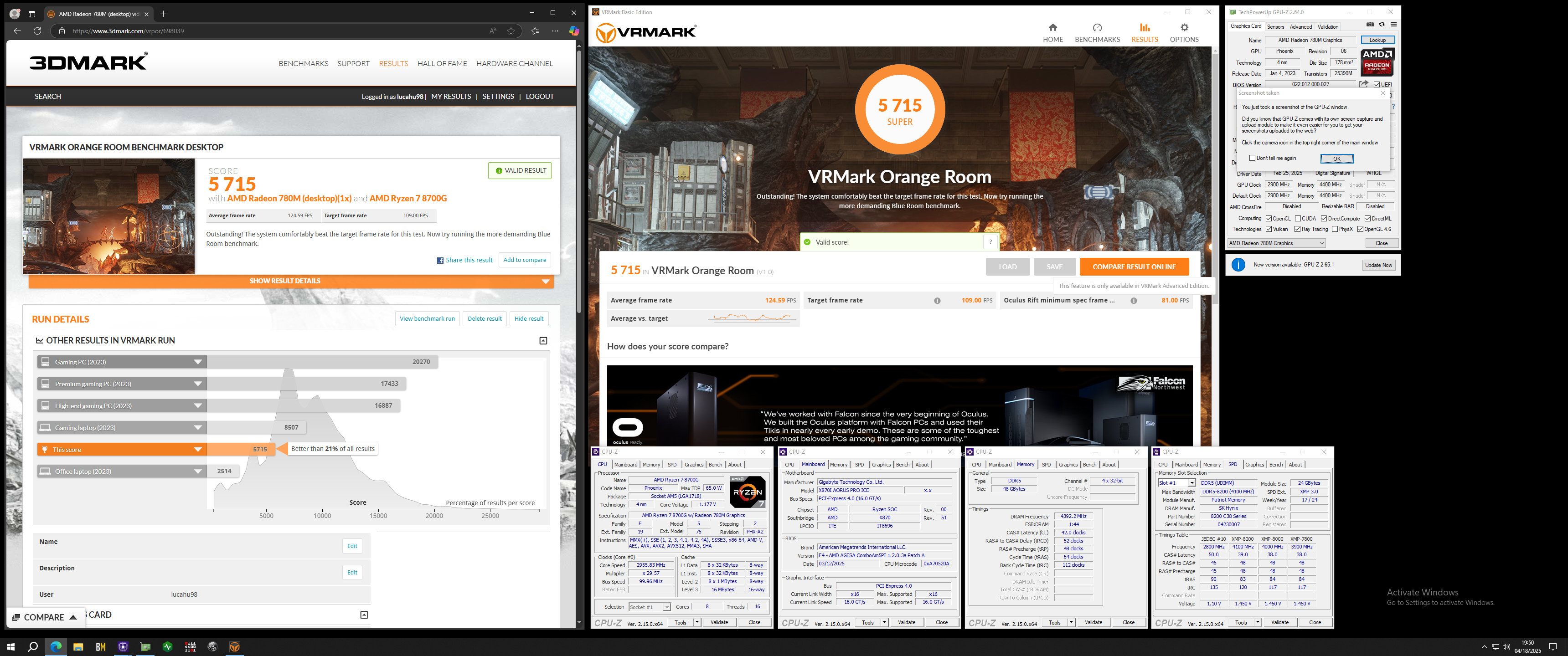Click GPU-Z camera screenshot icon
The width and height of the screenshot is (1568, 656).
(x=1370, y=24)
